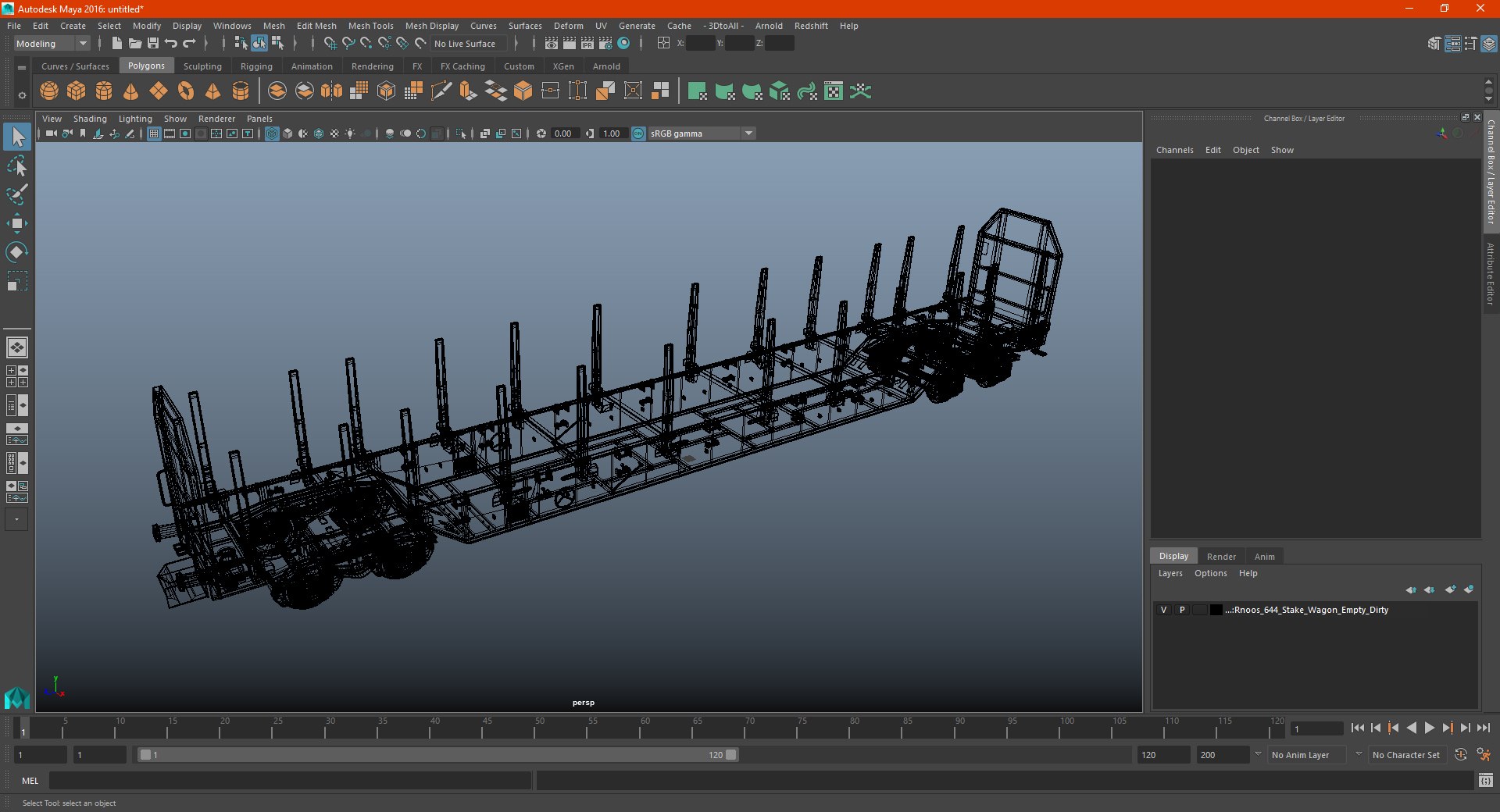The image size is (1500, 812).
Task: Open the viewport Shading menu
Action: click(x=90, y=119)
